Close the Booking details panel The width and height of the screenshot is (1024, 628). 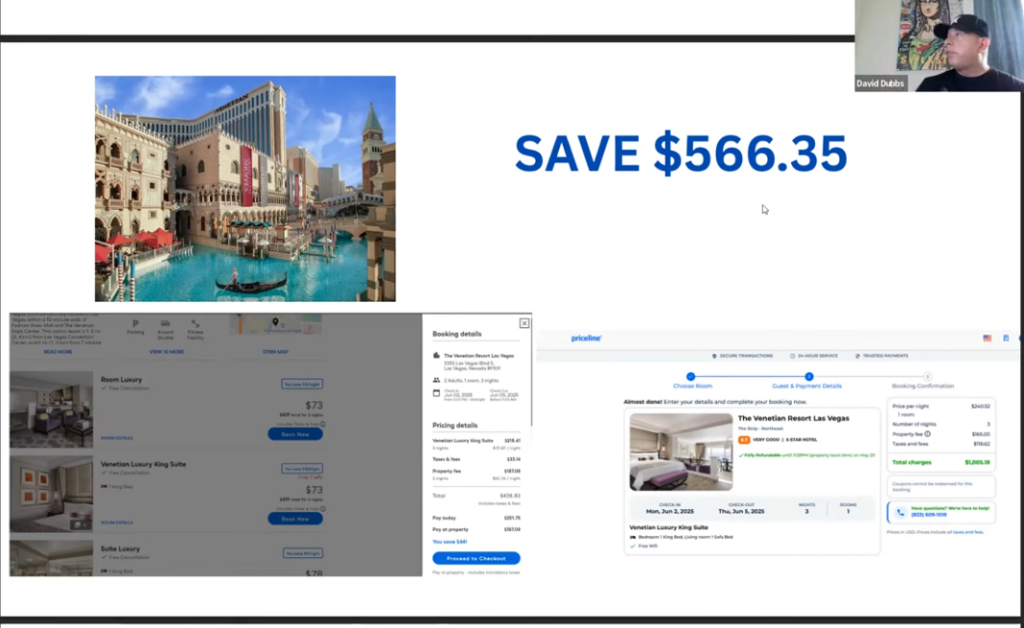point(524,323)
